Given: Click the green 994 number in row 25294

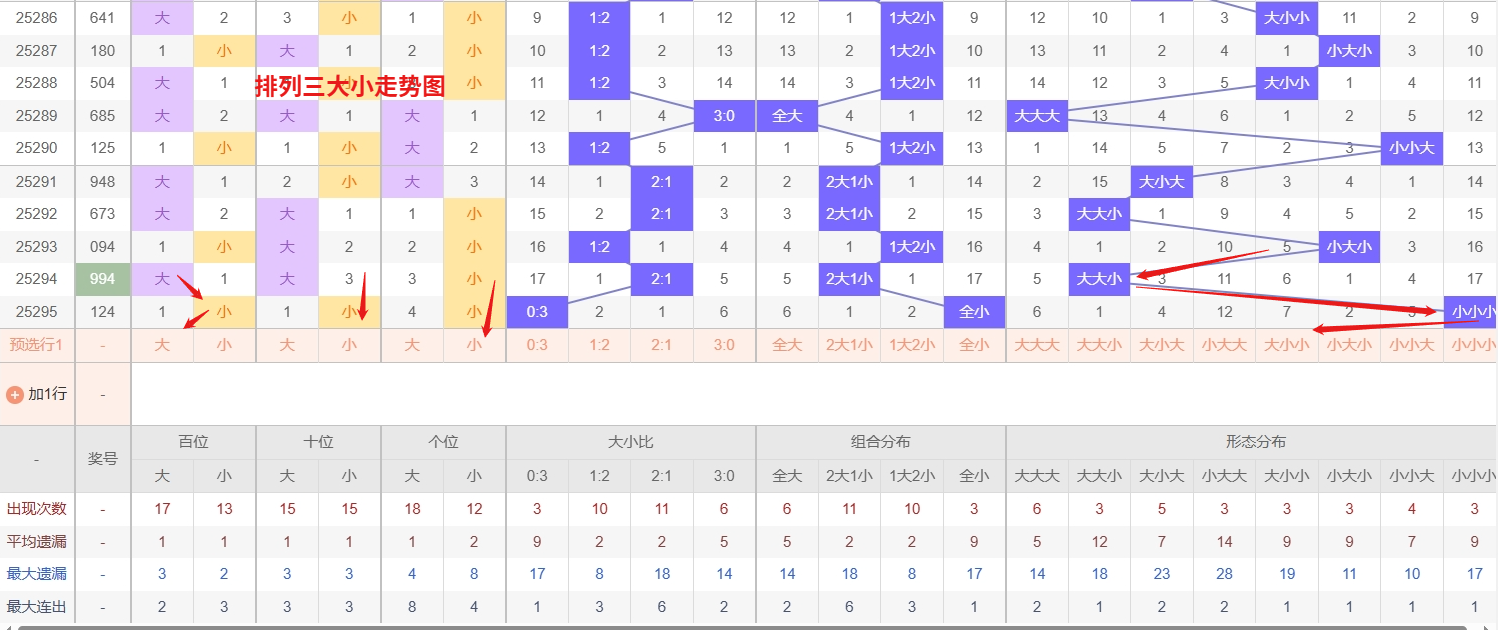Looking at the screenshot, I should 102,279.
